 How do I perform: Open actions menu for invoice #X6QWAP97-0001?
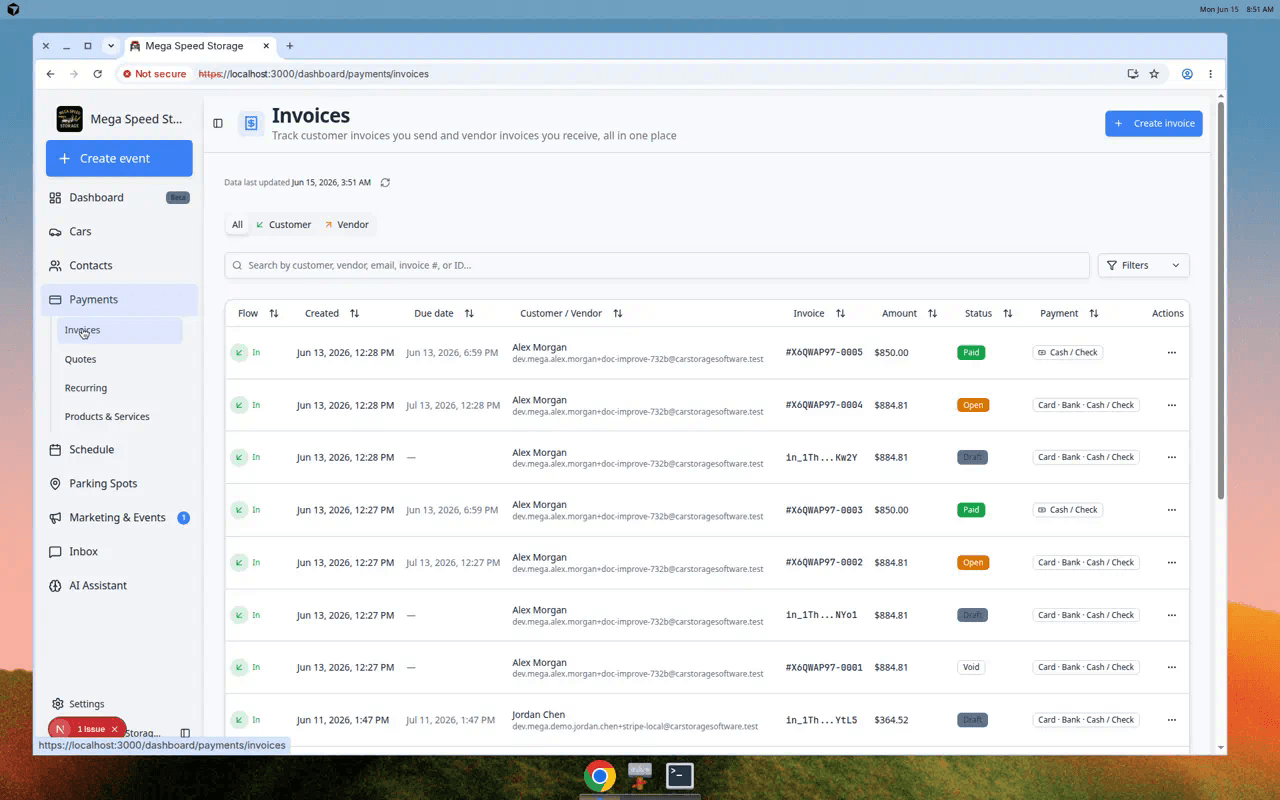(x=1171, y=667)
